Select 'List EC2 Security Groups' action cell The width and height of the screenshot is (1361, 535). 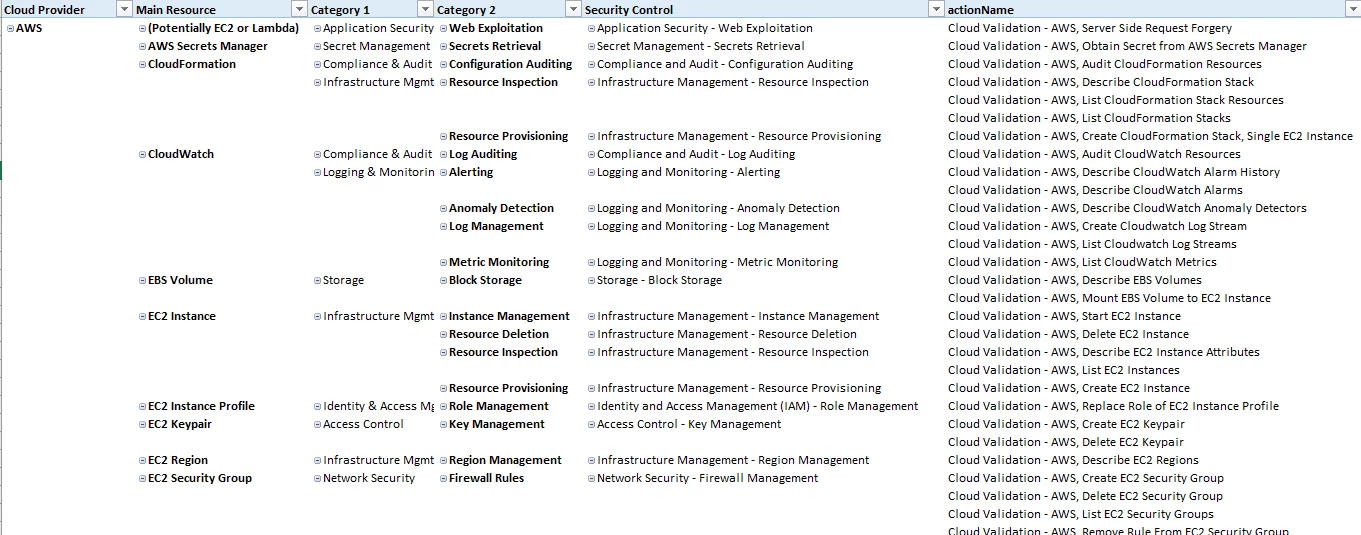(x=1081, y=514)
